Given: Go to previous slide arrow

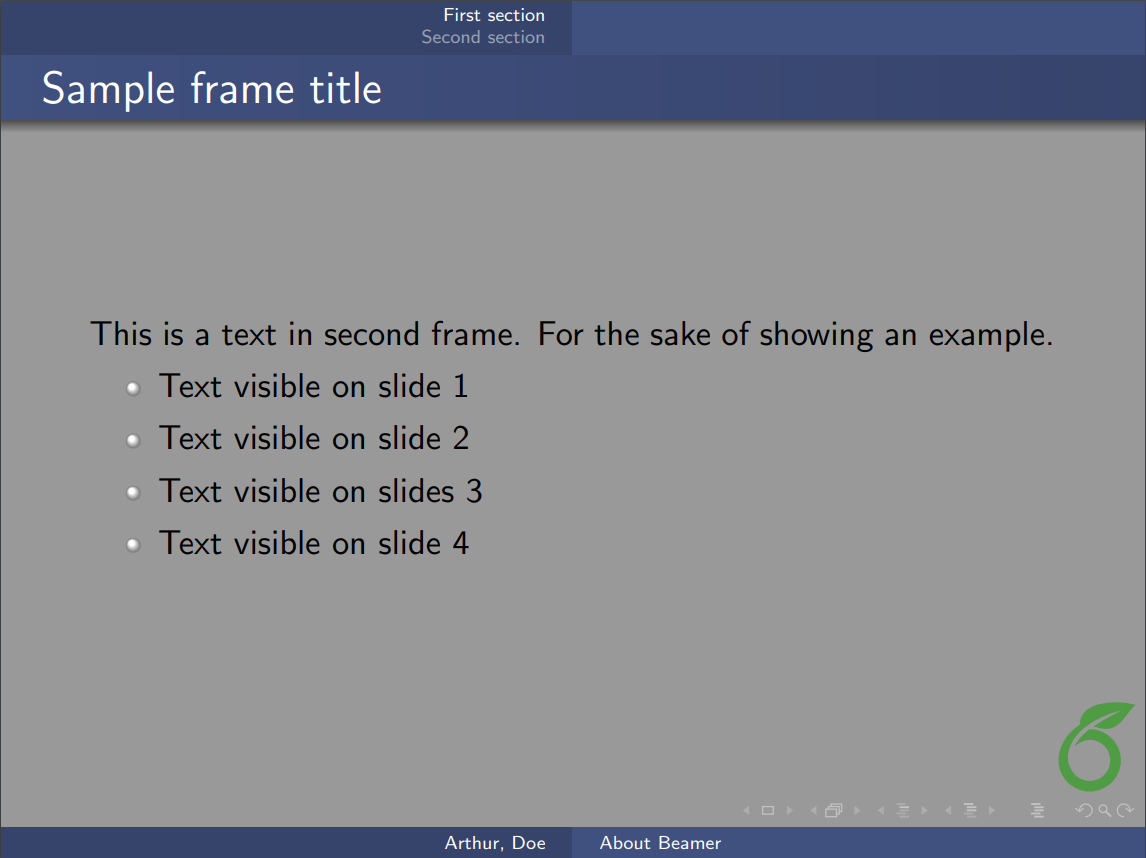Looking at the screenshot, I should (x=746, y=810).
